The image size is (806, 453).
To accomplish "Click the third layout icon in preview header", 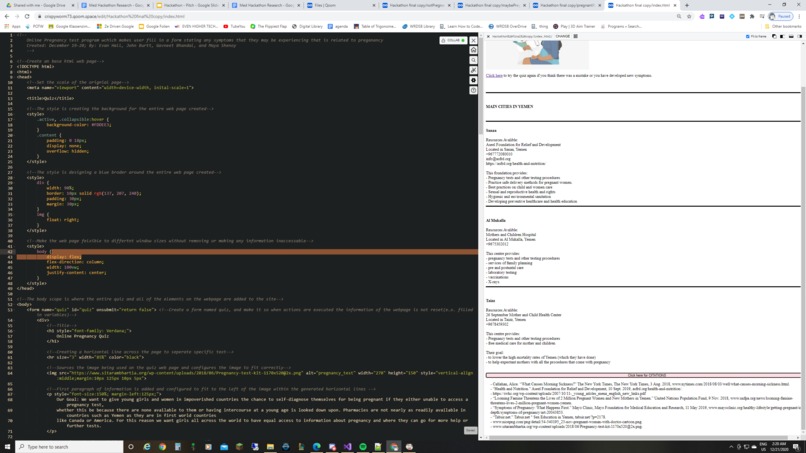I will pos(791,37).
